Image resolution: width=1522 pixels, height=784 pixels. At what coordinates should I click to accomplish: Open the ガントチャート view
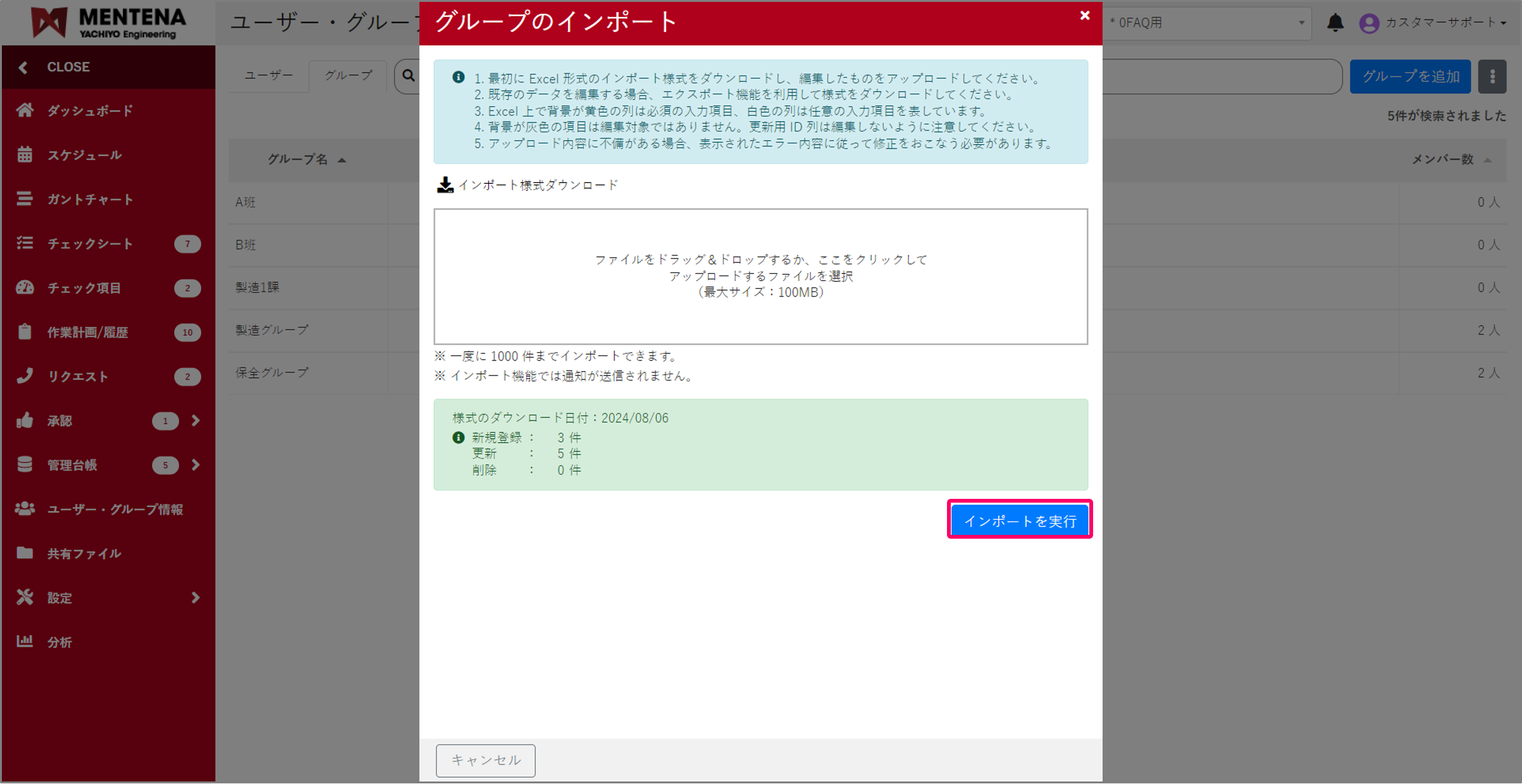coord(89,199)
